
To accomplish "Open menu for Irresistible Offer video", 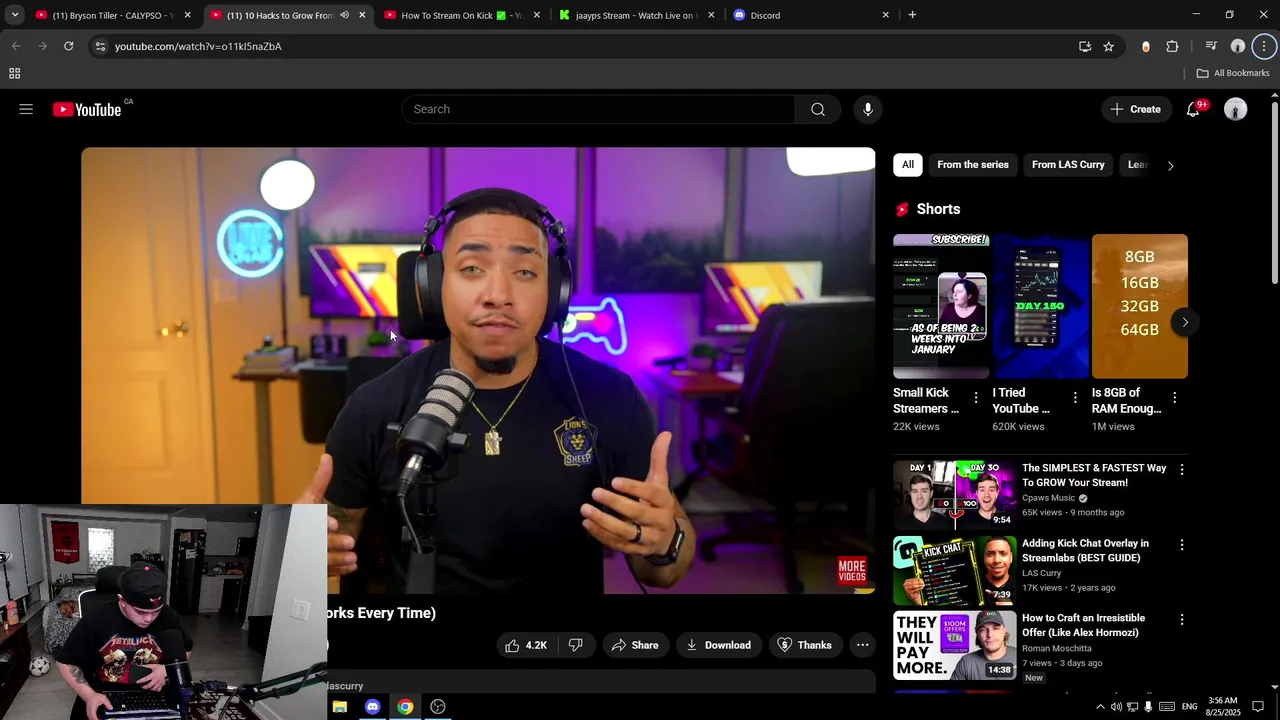I will coord(1182,620).
